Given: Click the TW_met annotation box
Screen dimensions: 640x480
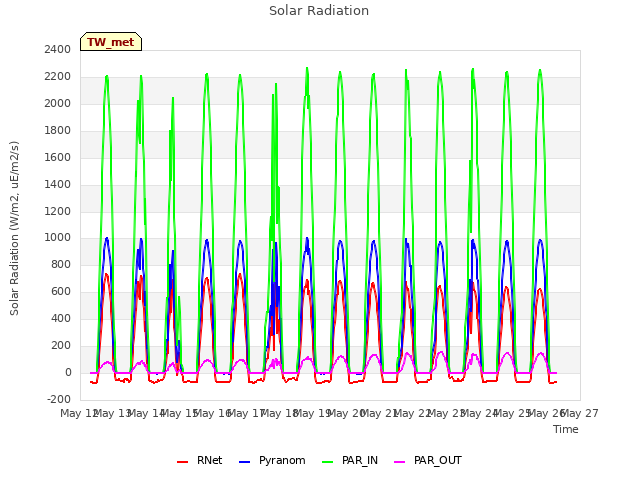Looking at the screenshot, I should tap(111, 42).
